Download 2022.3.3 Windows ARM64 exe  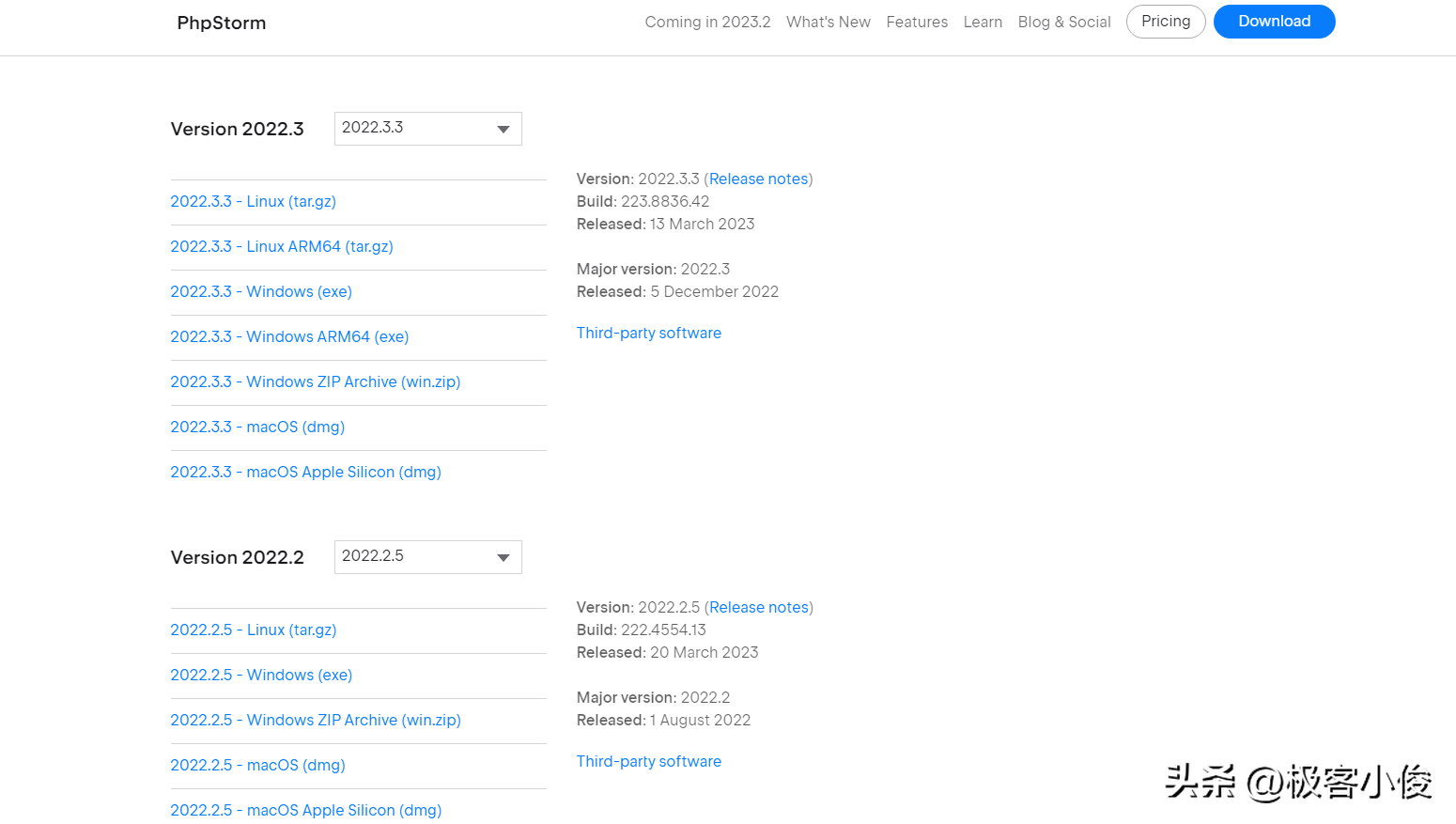click(x=289, y=336)
